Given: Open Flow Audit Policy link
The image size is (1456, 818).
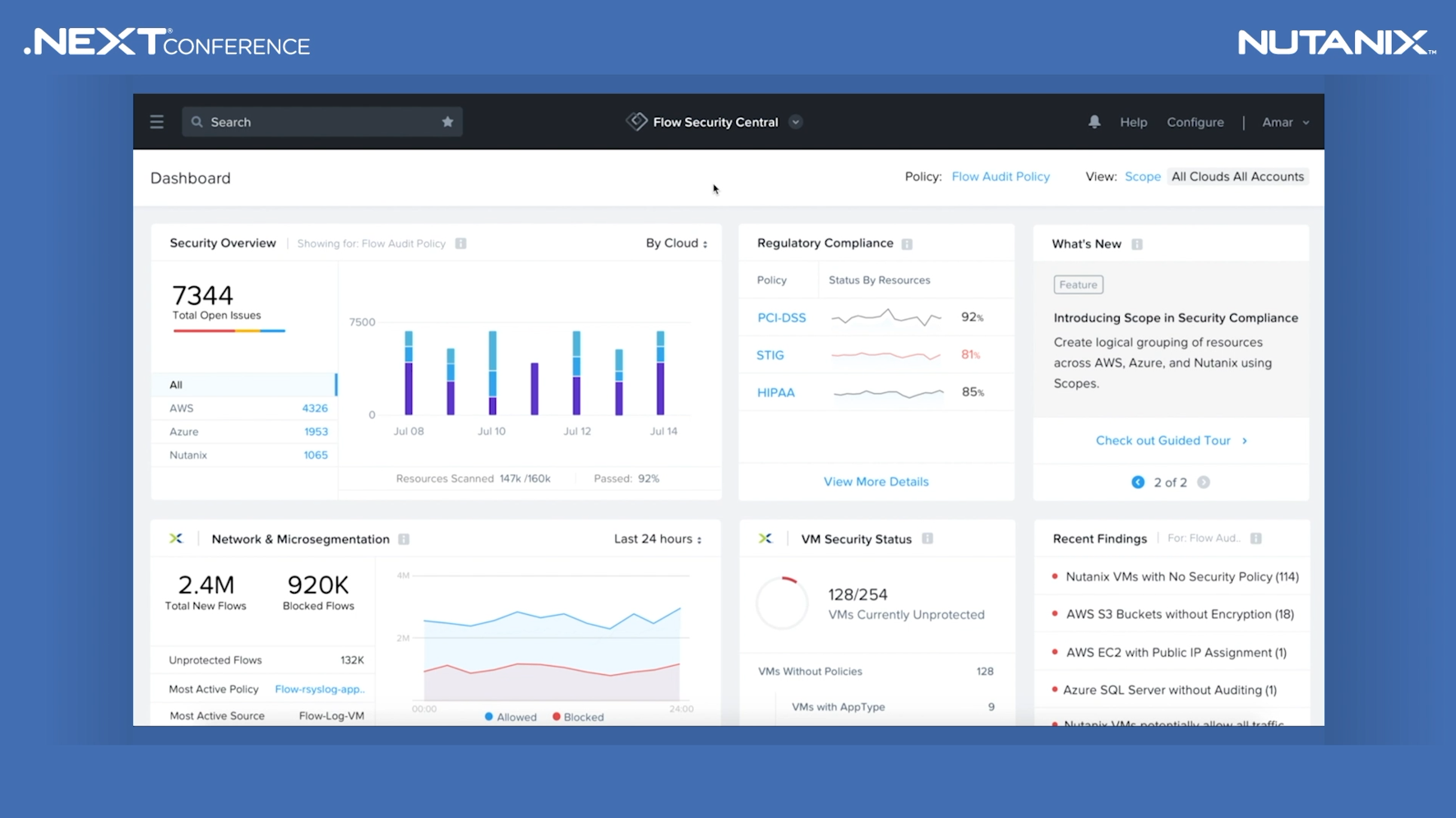Looking at the screenshot, I should pos(1001,177).
